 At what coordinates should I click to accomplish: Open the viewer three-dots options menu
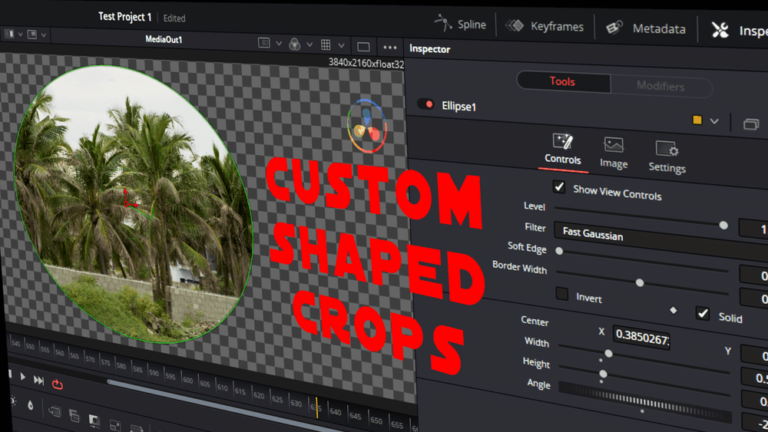click(x=390, y=48)
